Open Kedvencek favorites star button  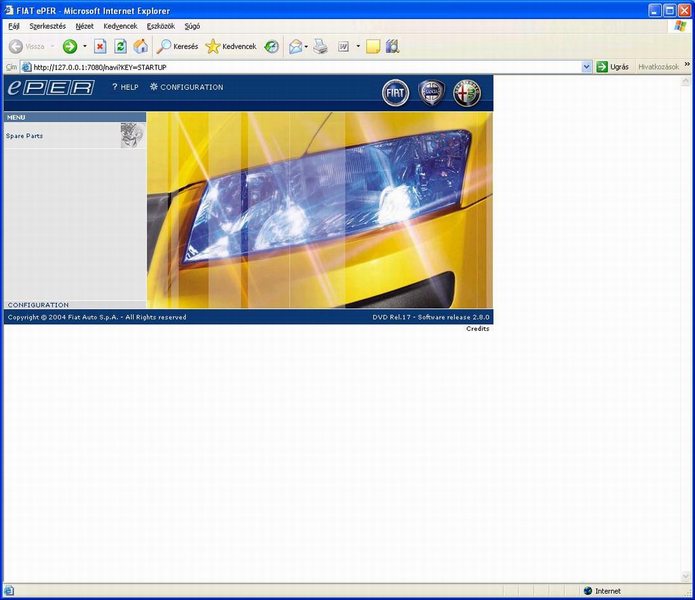[x=231, y=46]
